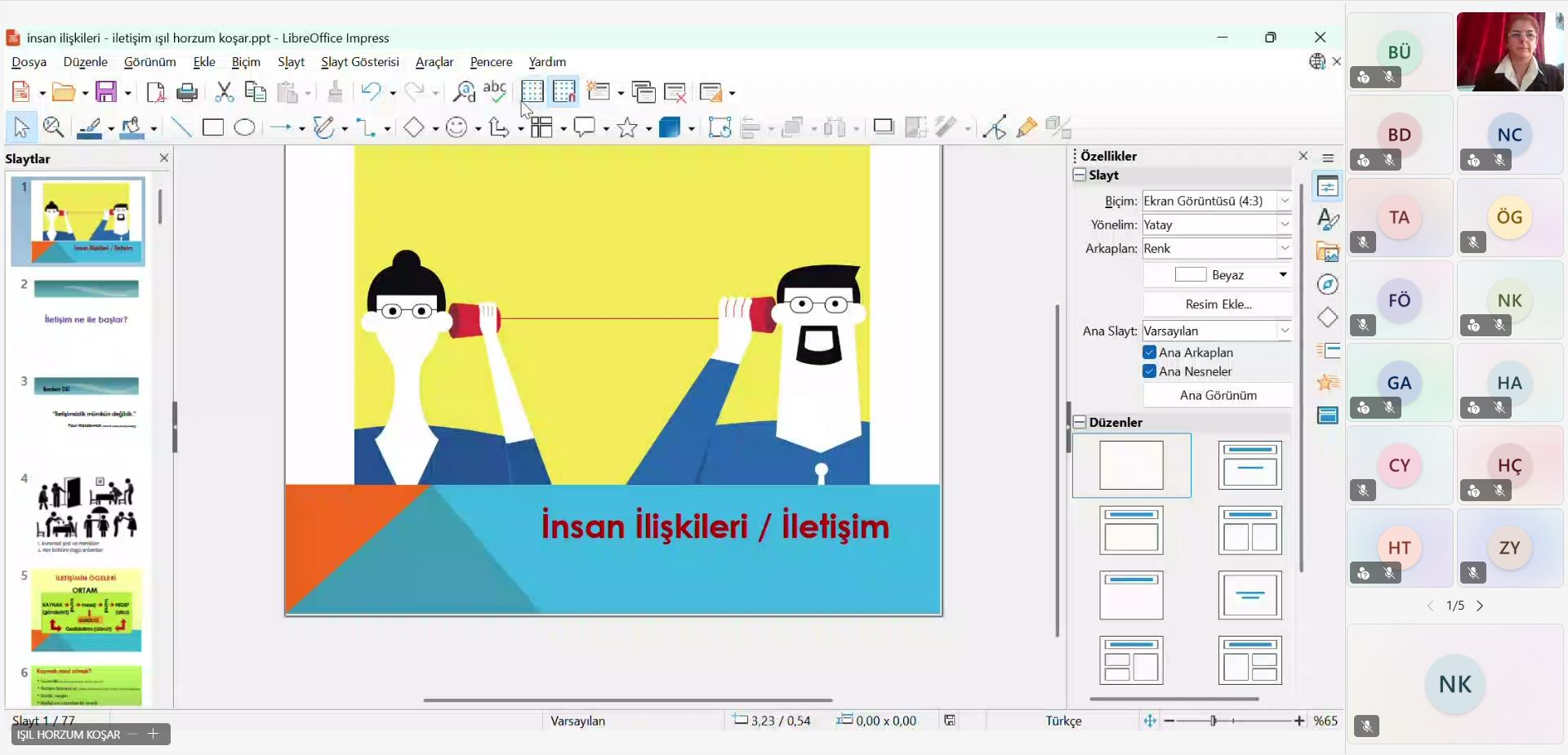Open the Slayt Gösterisi menu

coord(359,62)
